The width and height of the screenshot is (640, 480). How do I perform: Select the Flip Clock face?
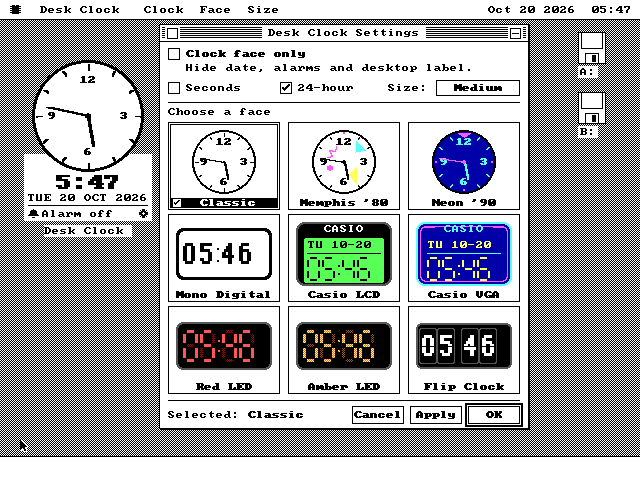coord(464,350)
